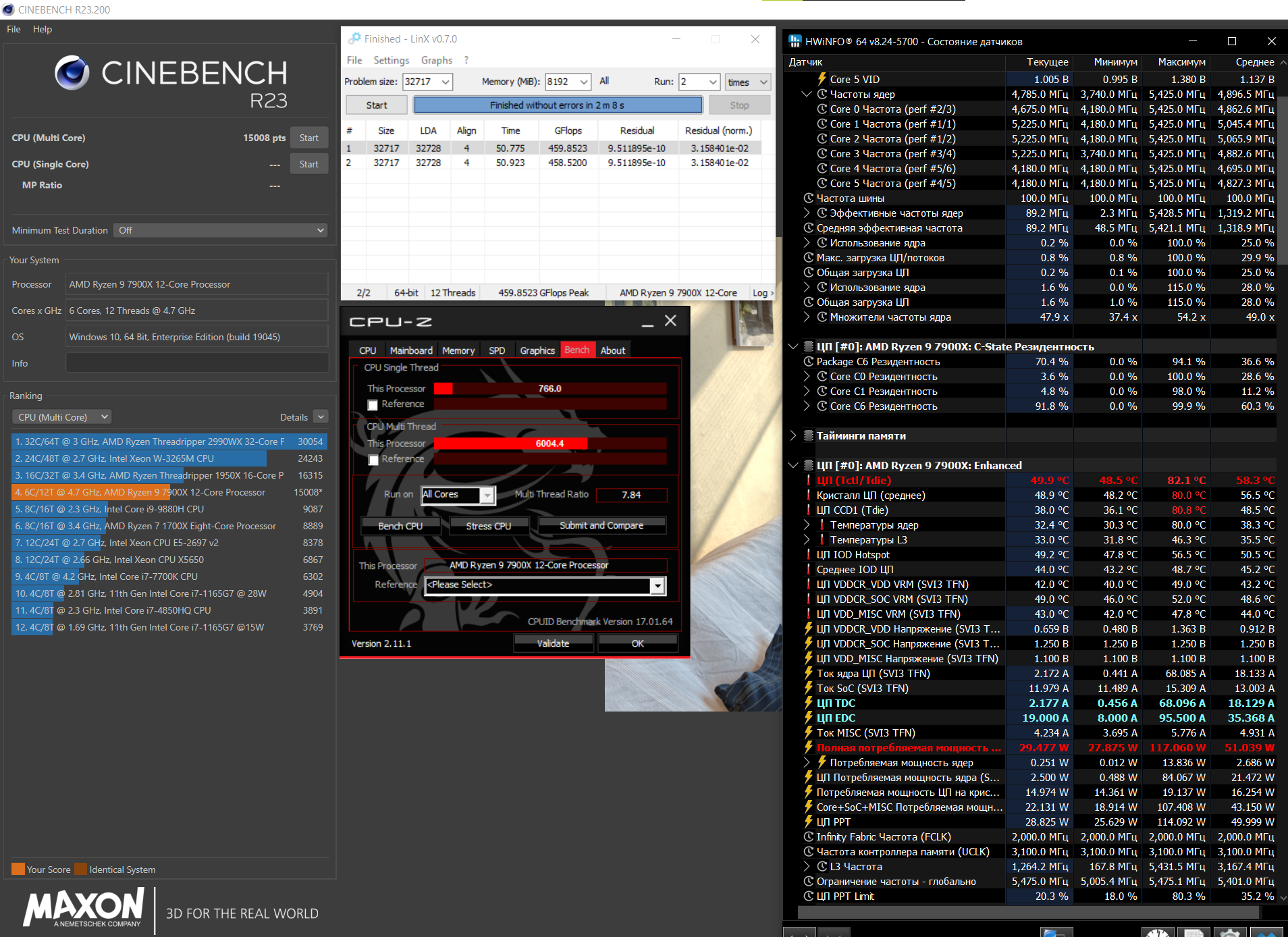Click the HWiNFO Максимум column header

click(1176, 62)
